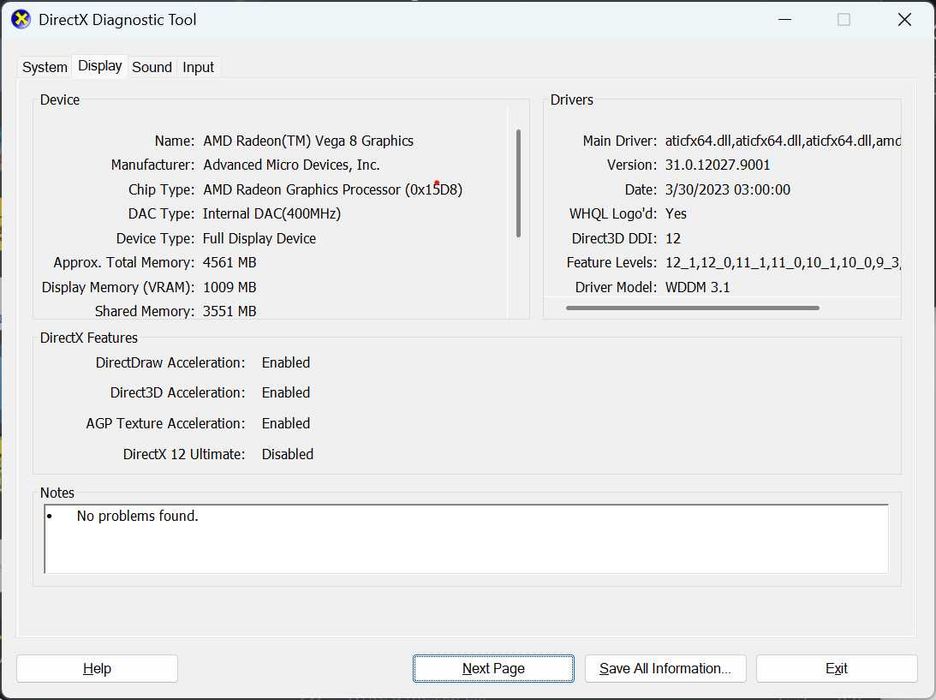The image size is (936, 700).
Task: Go to the Input tab
Action: [198, 67]
